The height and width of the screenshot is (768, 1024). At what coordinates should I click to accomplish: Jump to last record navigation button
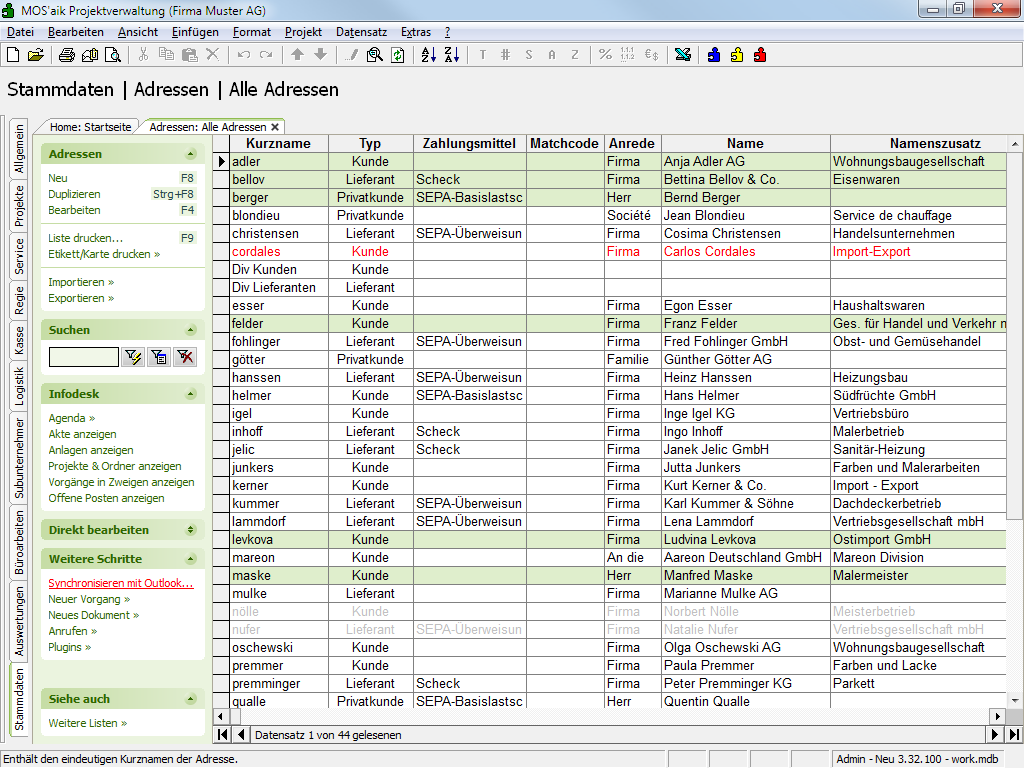(1014, 735)
